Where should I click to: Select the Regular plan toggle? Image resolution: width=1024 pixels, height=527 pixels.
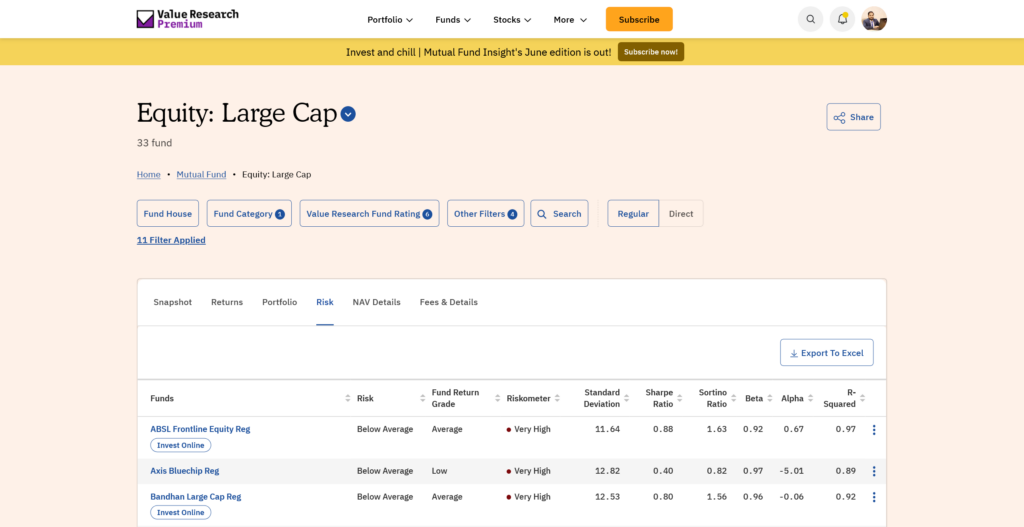[x=633, y=214]
